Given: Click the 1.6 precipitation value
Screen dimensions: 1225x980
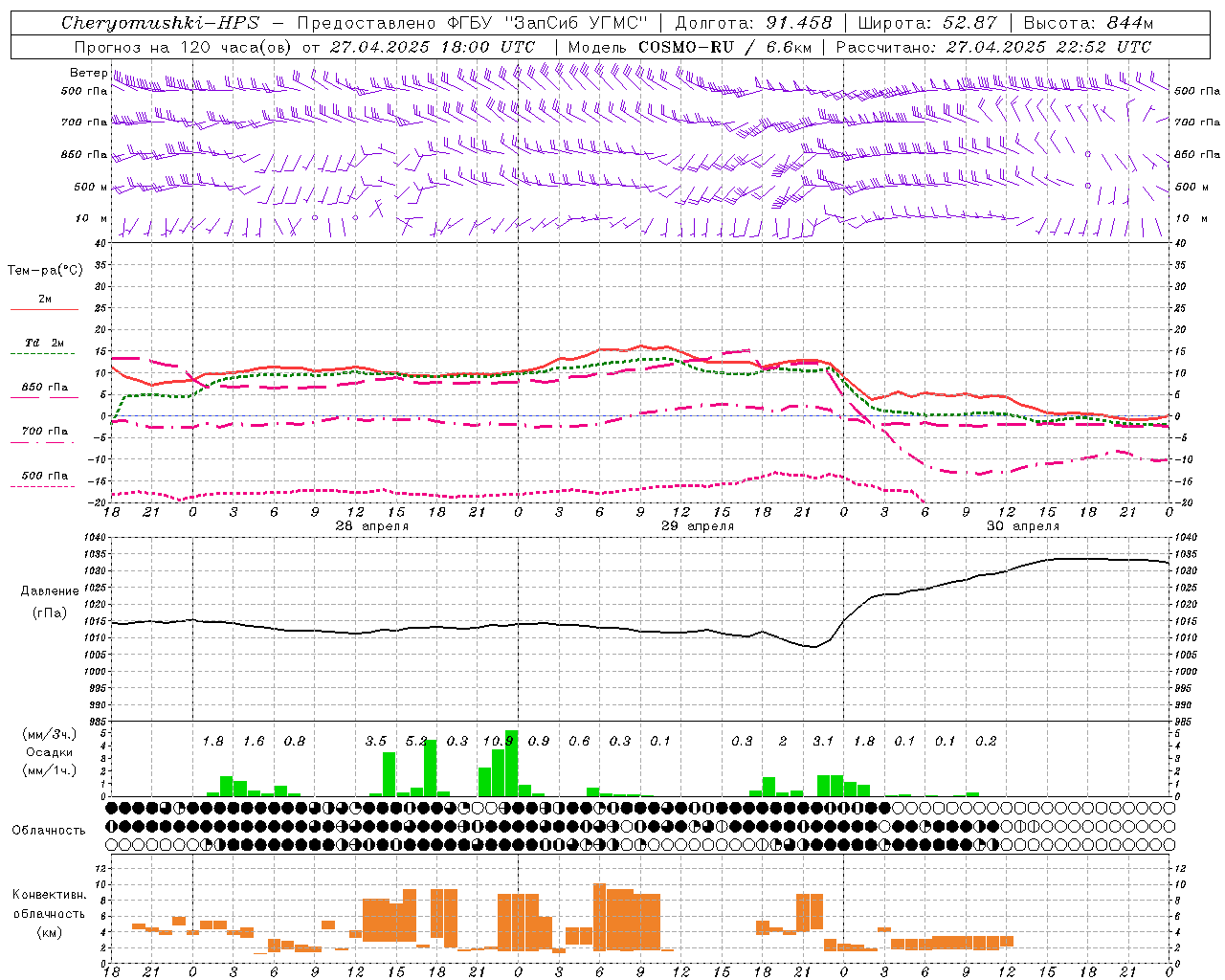Looking at the screenshot, I should click(x=254, y=741).
